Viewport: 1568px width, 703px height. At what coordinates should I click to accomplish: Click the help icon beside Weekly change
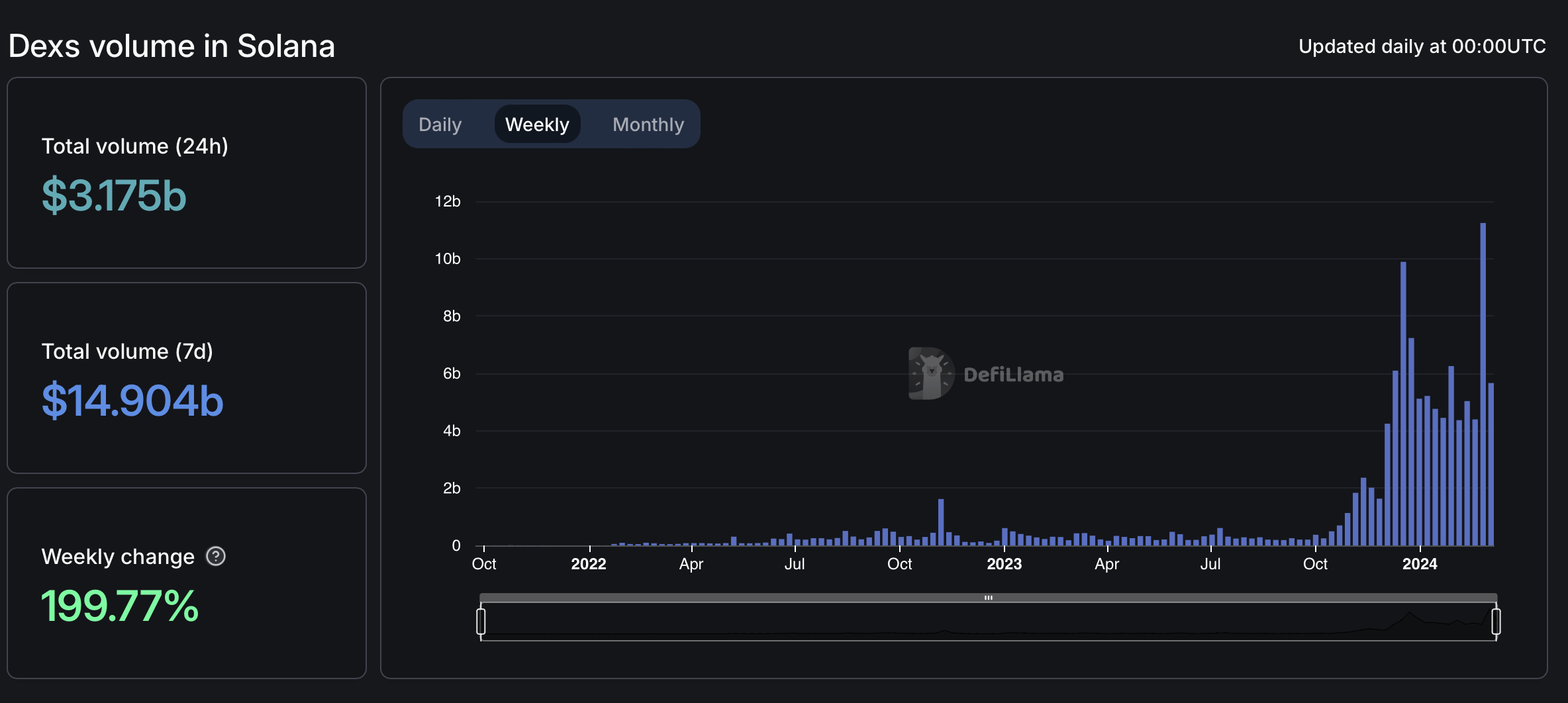[216, 557]
